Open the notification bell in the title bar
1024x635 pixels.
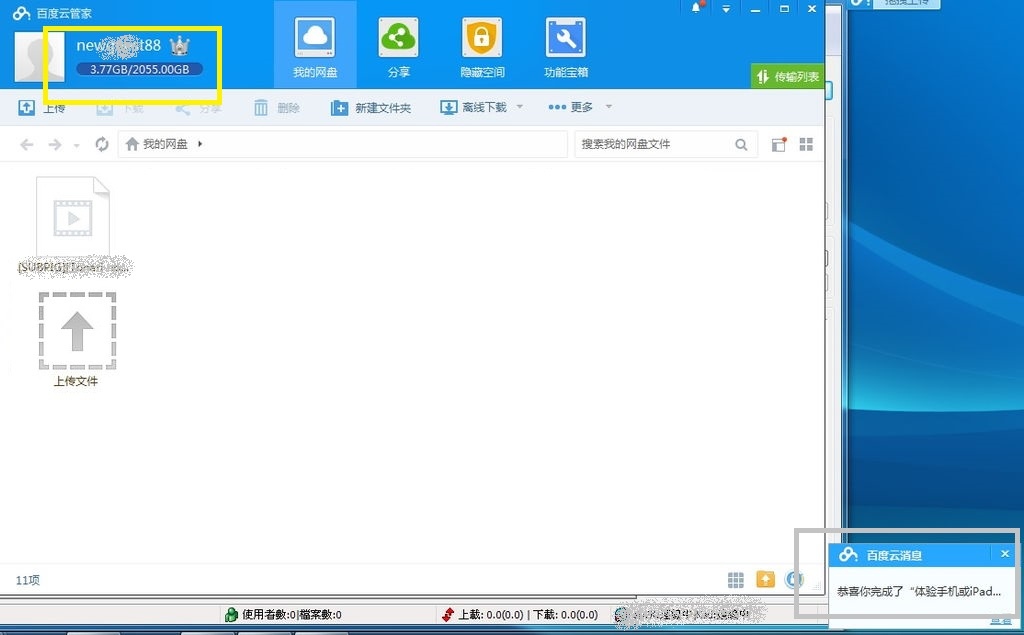696,8
